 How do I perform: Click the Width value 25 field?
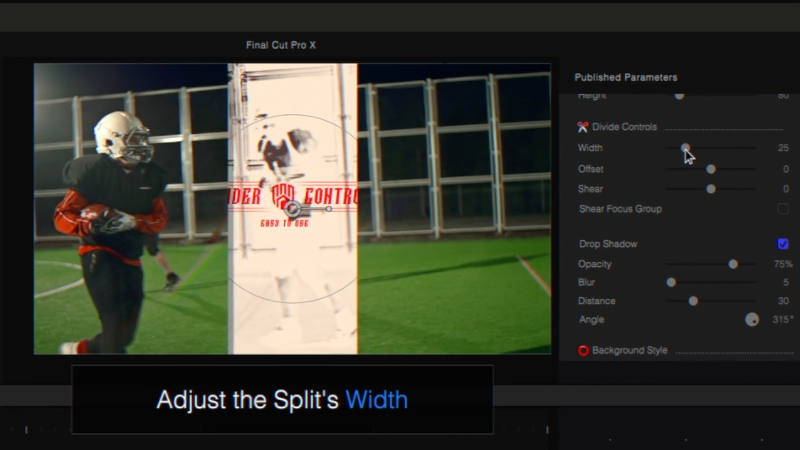coord(783,148)
